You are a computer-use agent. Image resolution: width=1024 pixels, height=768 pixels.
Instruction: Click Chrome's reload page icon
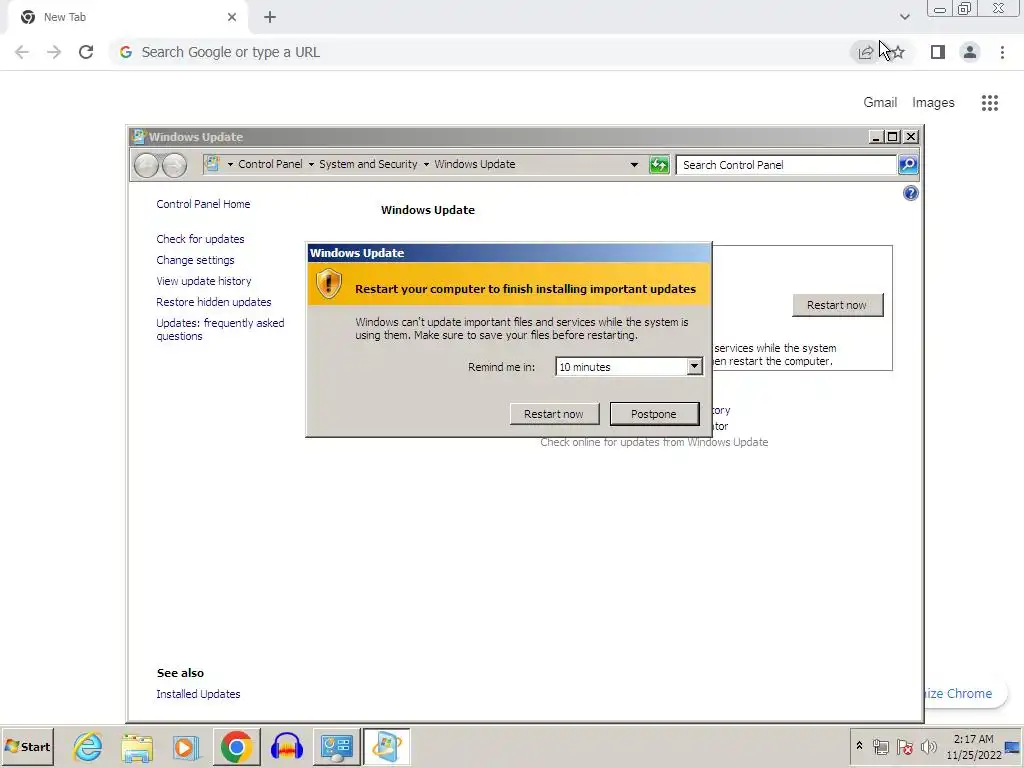pyautogui.click(x=86, y=52)
